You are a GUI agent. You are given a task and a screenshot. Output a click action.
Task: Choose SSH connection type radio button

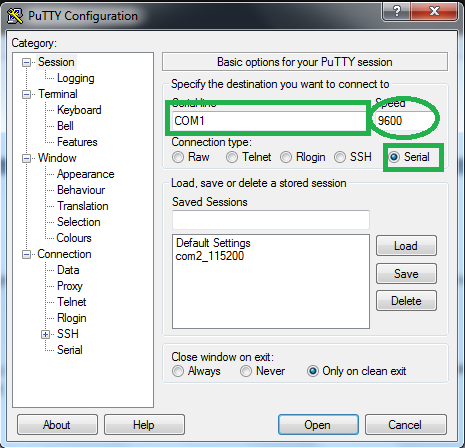[340, 157]
